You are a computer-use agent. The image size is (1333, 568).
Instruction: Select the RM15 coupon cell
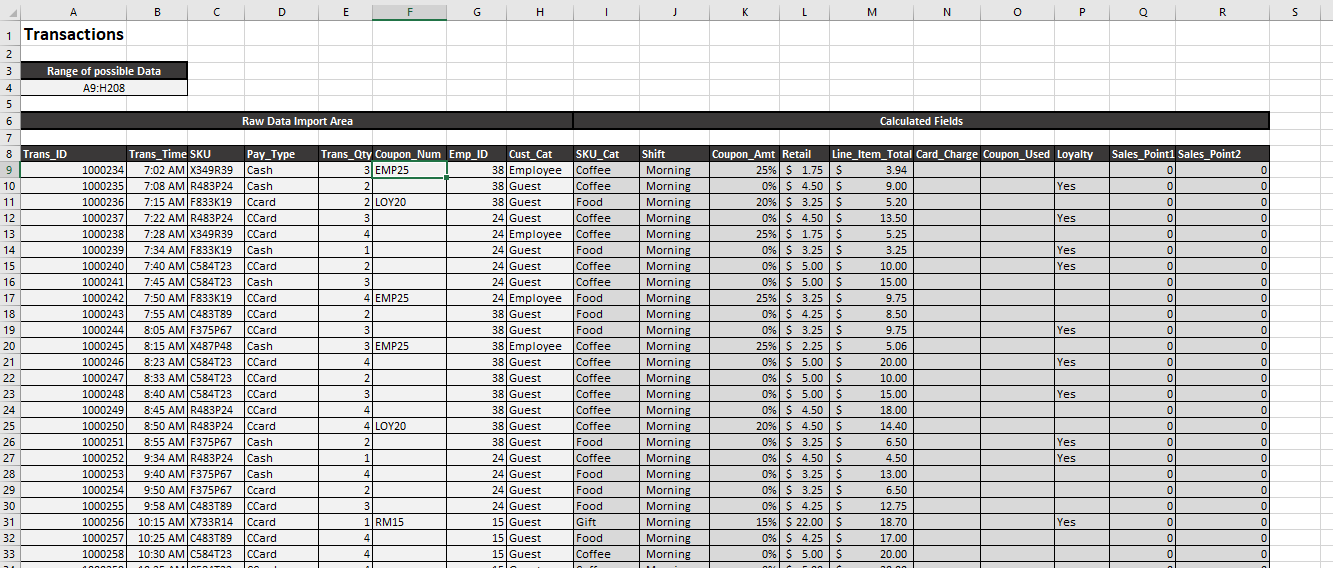click(409, 522)
